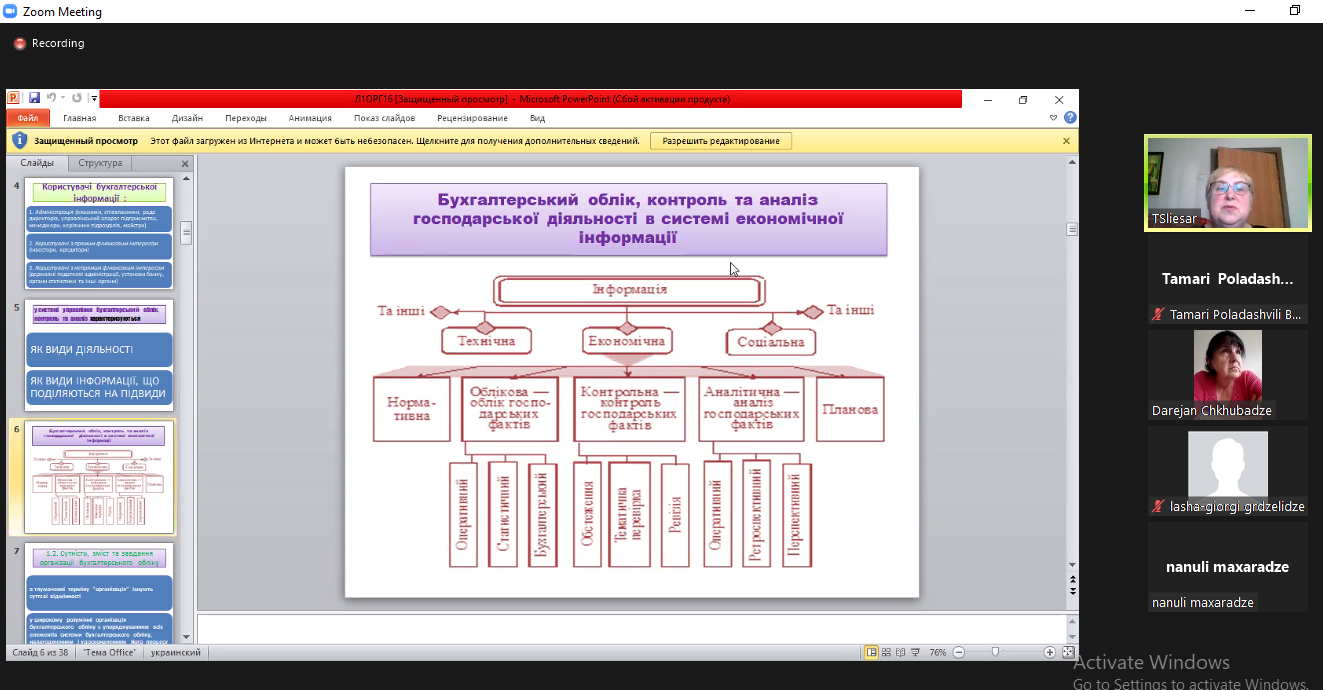Click the Разрешить редактирование button

point(720,141)
